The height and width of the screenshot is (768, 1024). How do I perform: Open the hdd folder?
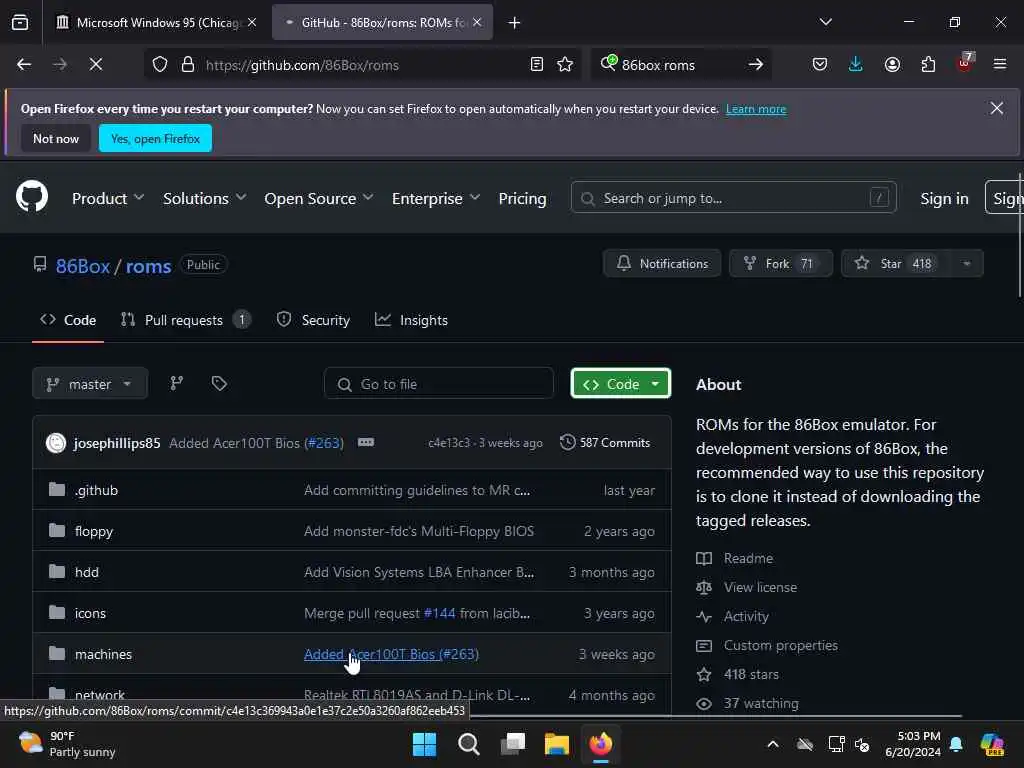(x=87, y=572)
